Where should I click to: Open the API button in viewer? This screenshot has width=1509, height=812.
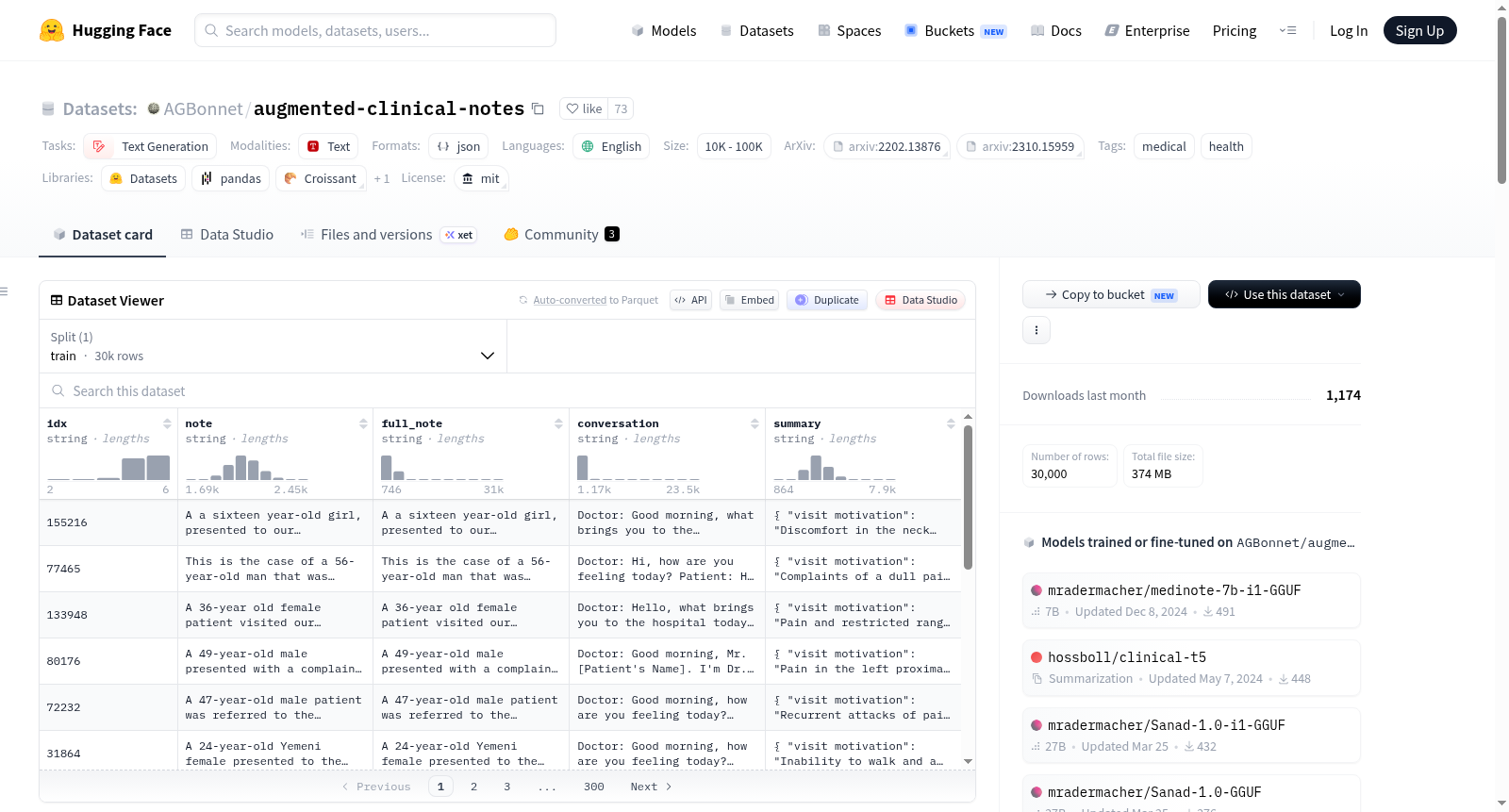[690, 300]
